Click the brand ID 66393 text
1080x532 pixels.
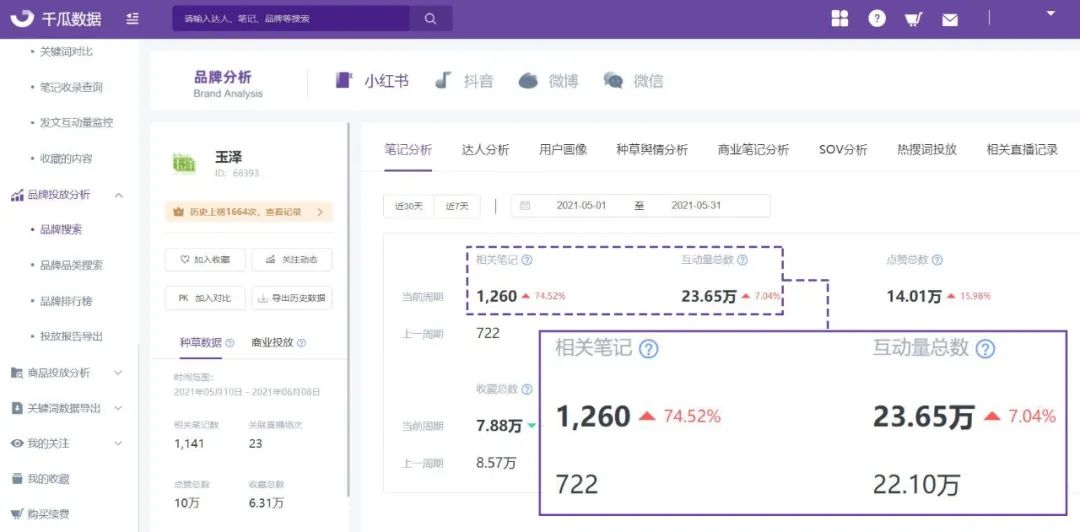click(x=237, y=174)
